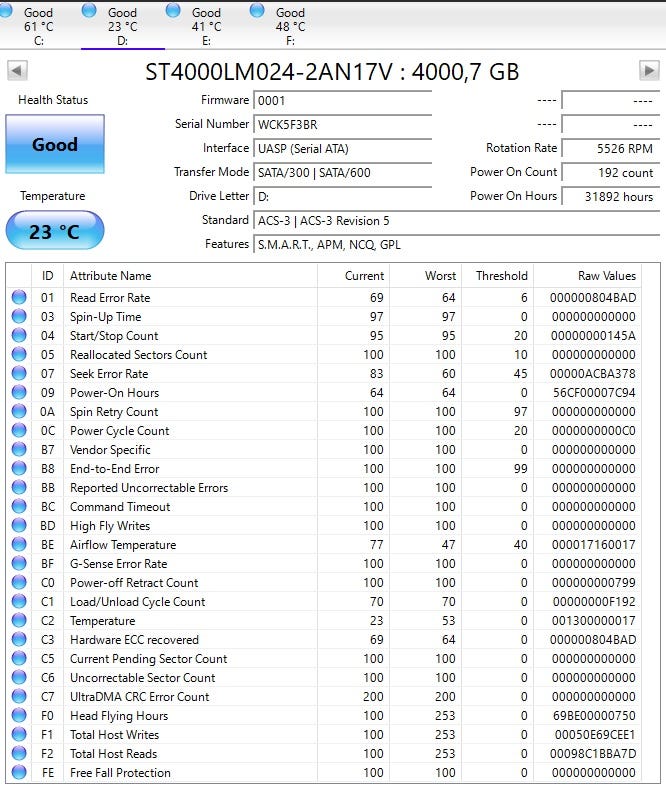Select drive F: tab showing 48 °C
This screenshot has height=790, width=666.
click(291, 25)
